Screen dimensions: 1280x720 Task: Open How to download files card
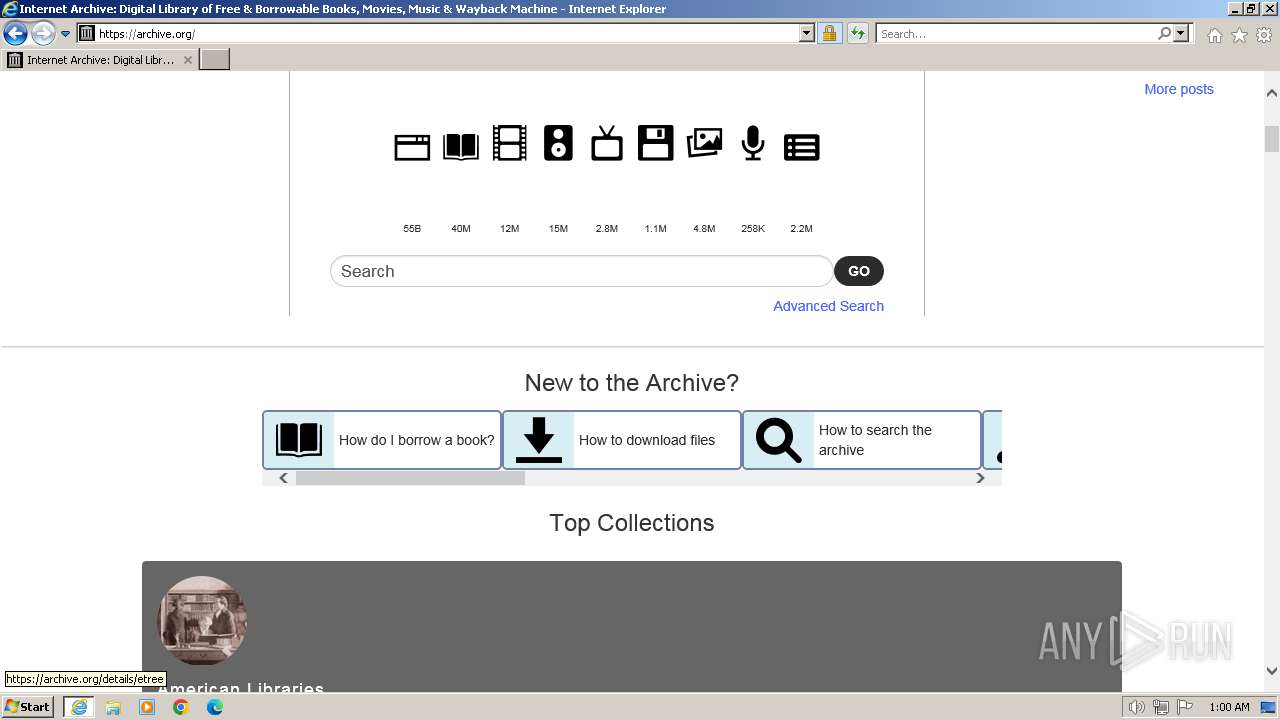click(x=622, y=440)
